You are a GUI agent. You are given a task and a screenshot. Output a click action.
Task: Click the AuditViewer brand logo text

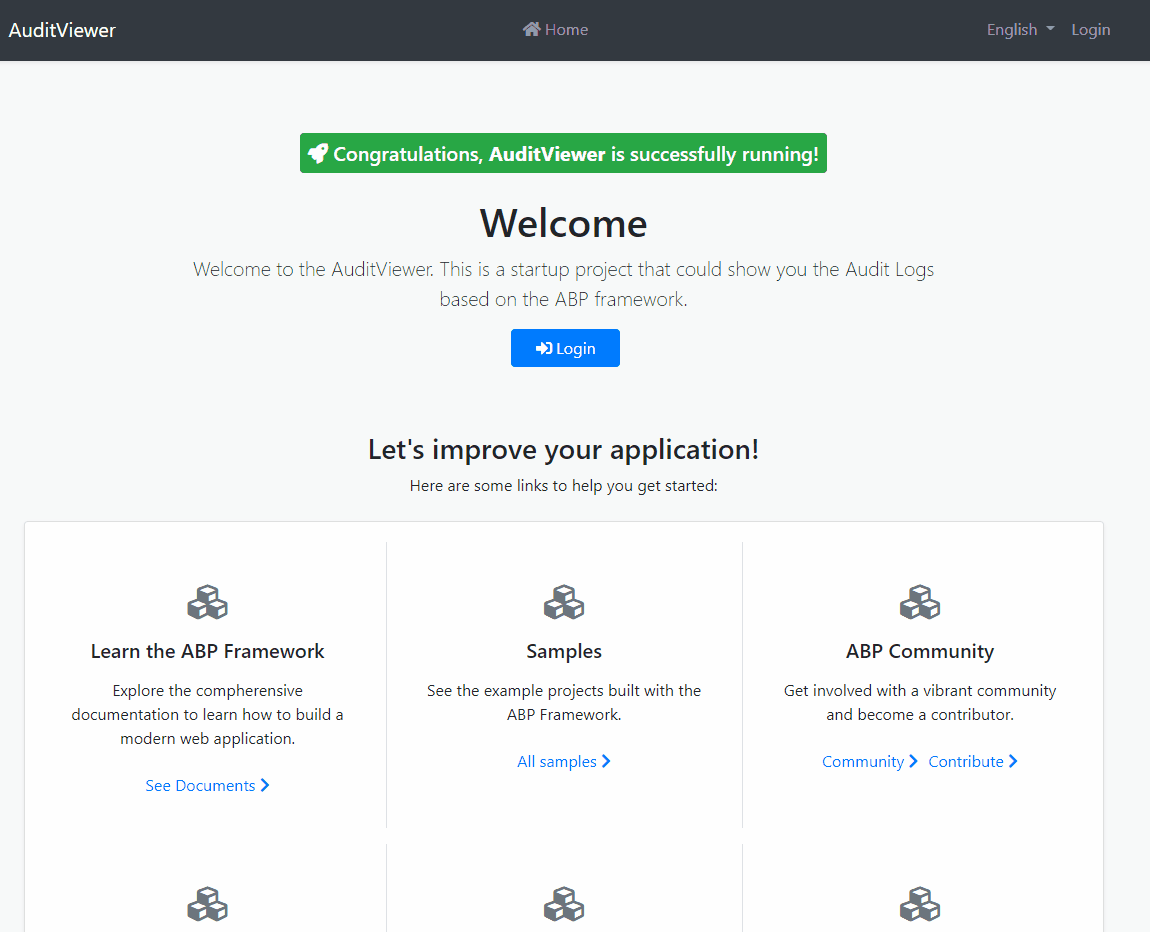62,30
